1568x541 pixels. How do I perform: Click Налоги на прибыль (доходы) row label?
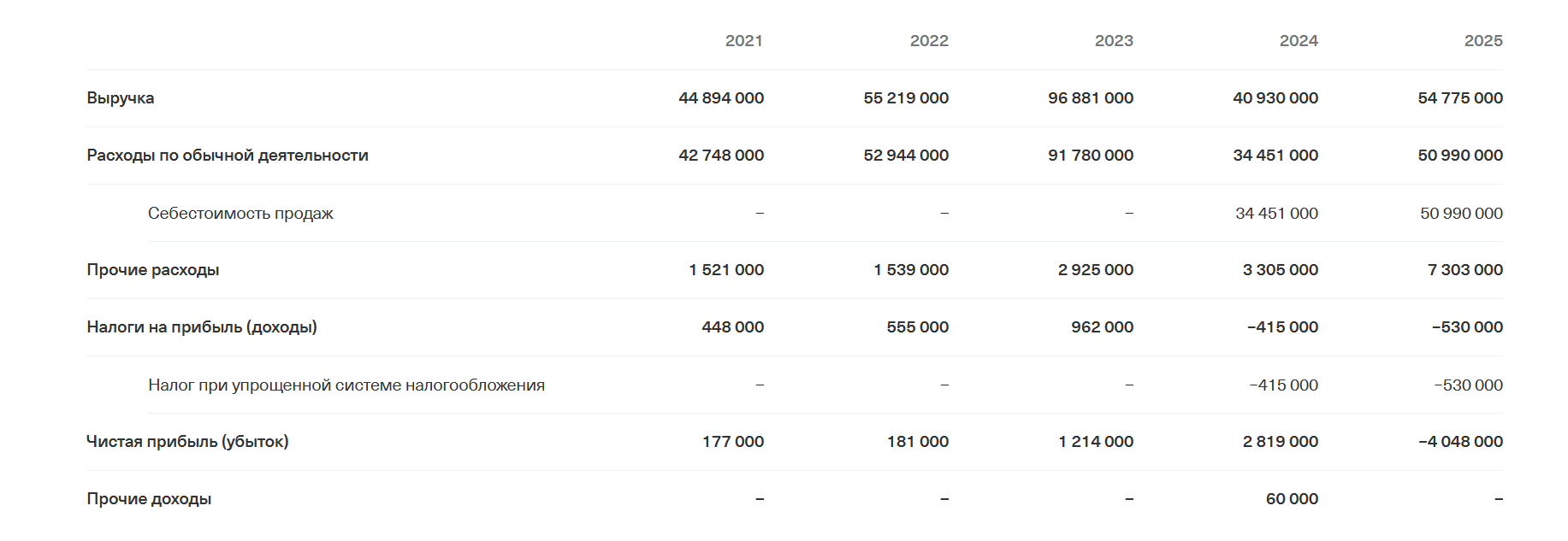[x=202, y=327]
